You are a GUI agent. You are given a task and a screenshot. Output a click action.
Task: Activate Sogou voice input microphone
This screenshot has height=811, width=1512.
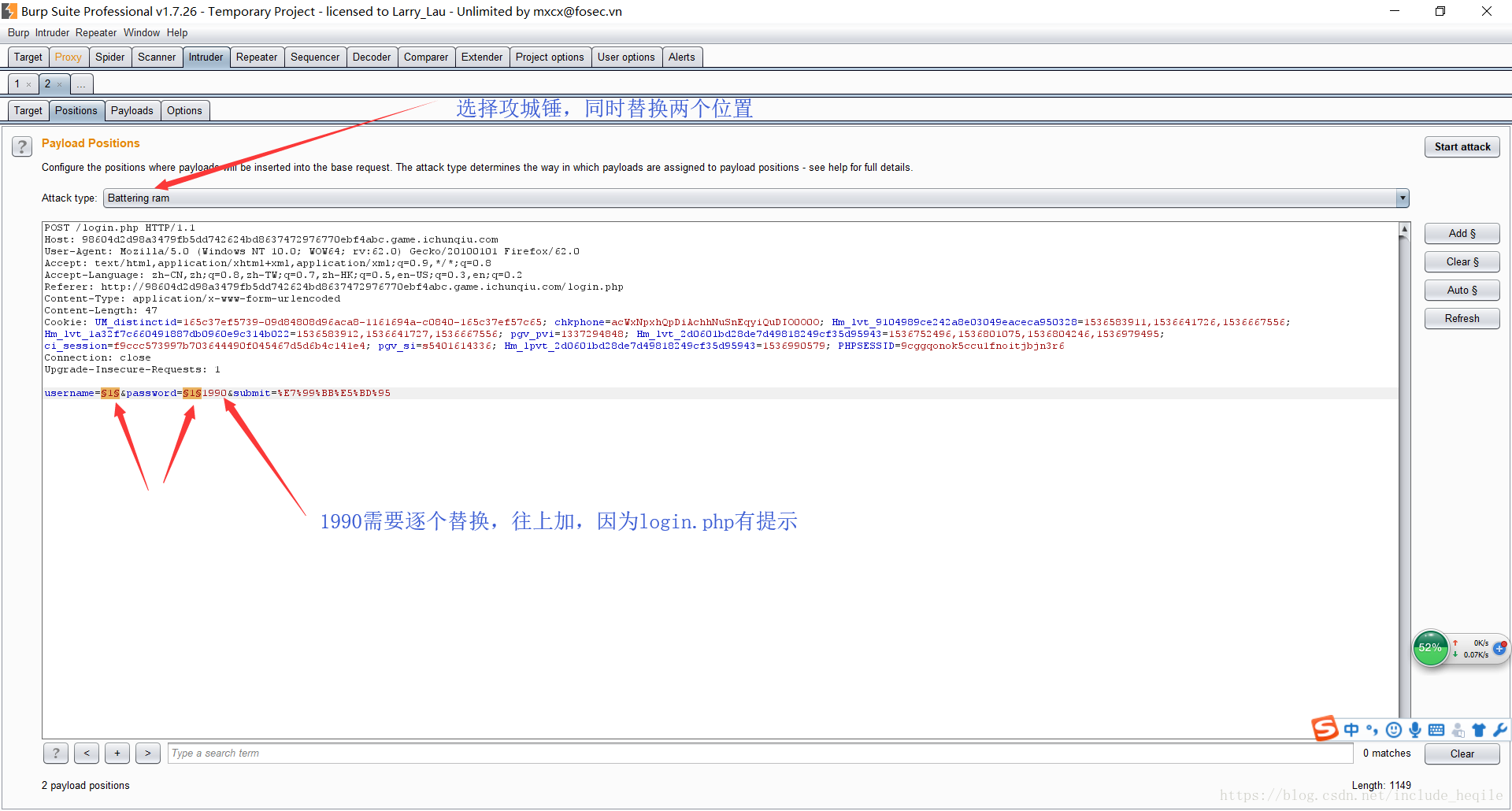point(1415,730)
